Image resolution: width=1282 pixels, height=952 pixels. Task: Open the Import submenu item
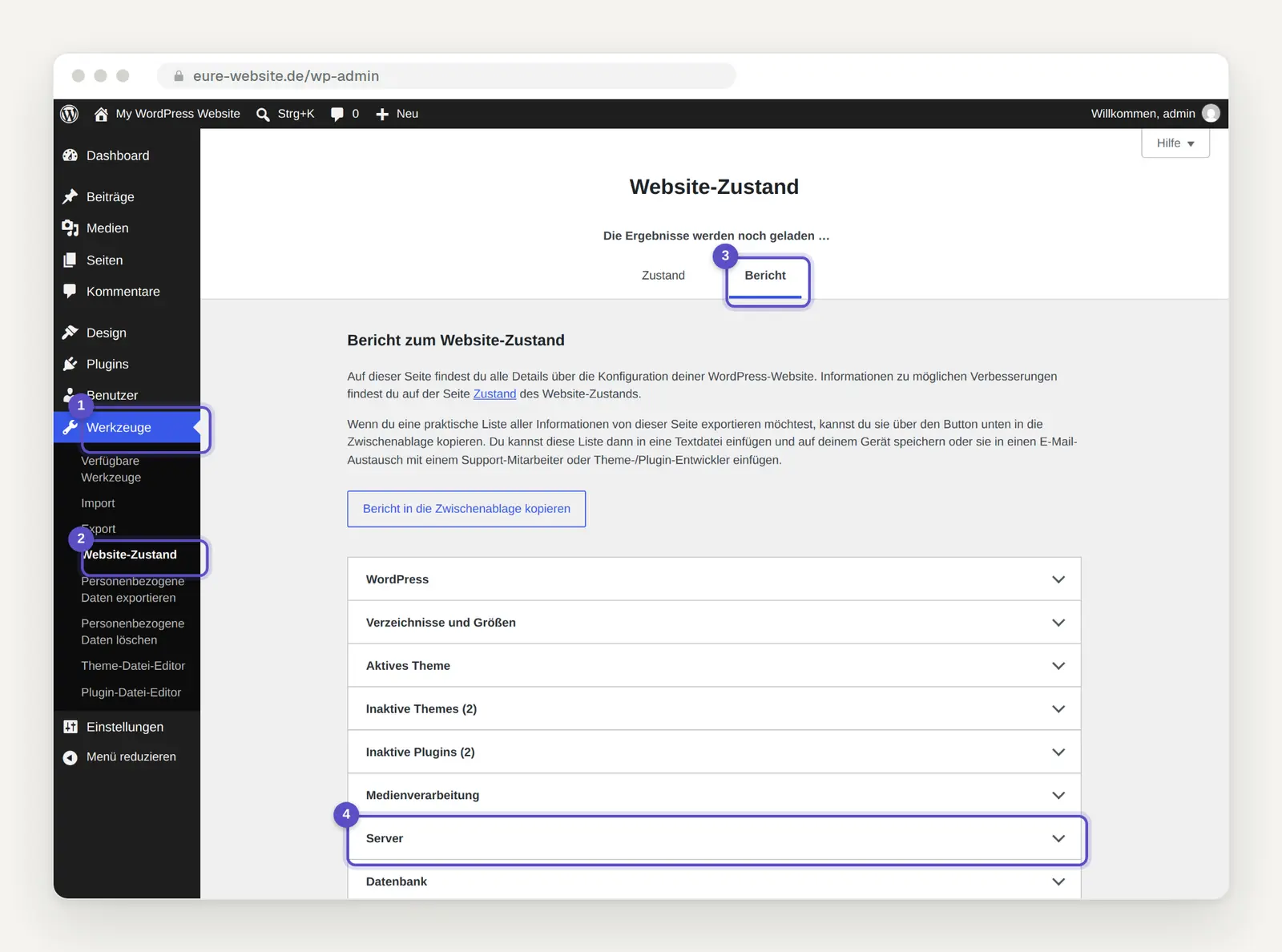tap(98, 503)
